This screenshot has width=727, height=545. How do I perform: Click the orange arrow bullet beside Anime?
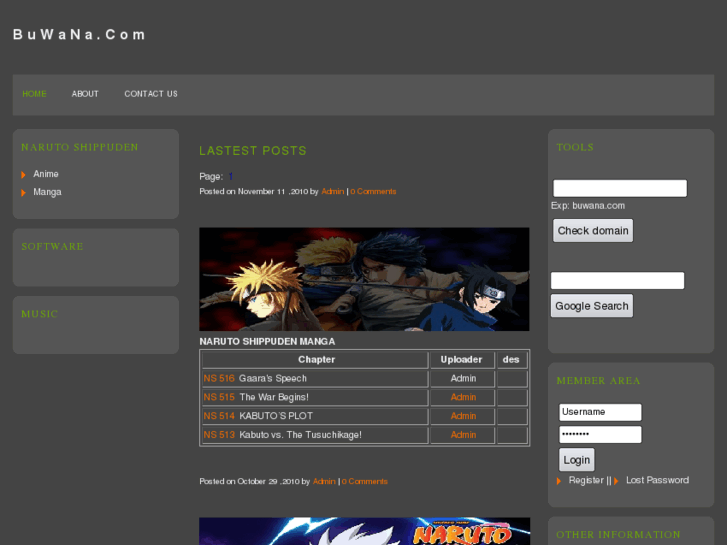click(x=24, y=175)
